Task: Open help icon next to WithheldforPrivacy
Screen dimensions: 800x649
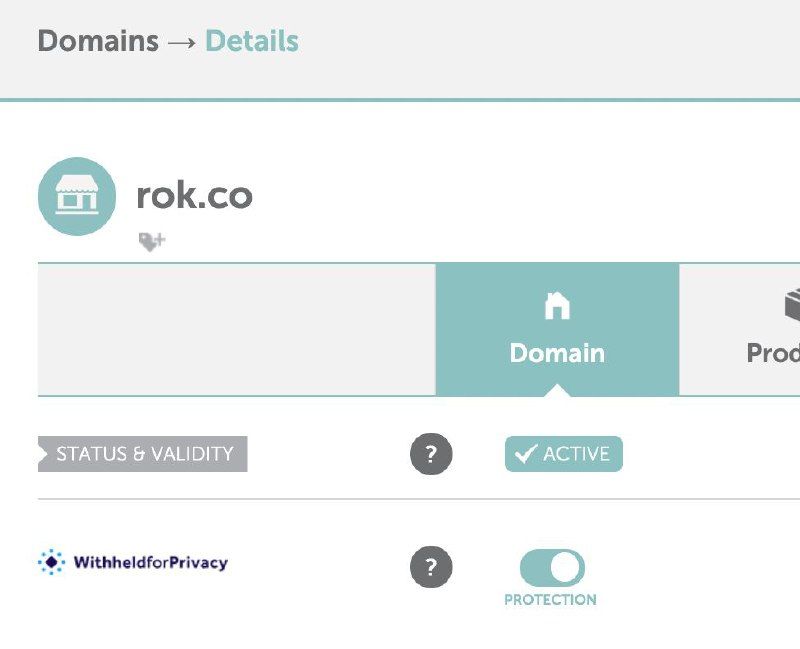Action: pyautogui.click(x=431, y=566)
